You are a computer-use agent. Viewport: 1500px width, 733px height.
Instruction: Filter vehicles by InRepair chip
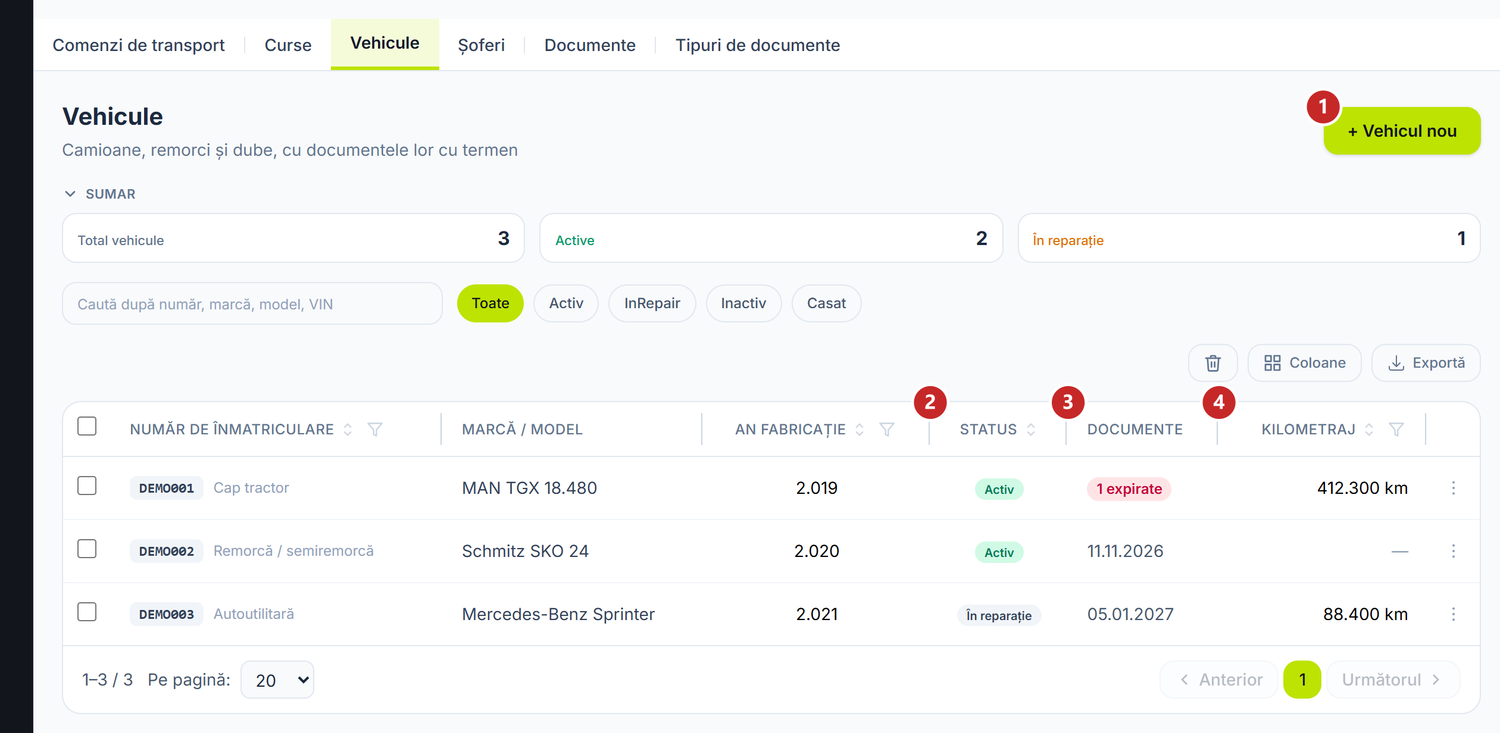tap(652, 303)
